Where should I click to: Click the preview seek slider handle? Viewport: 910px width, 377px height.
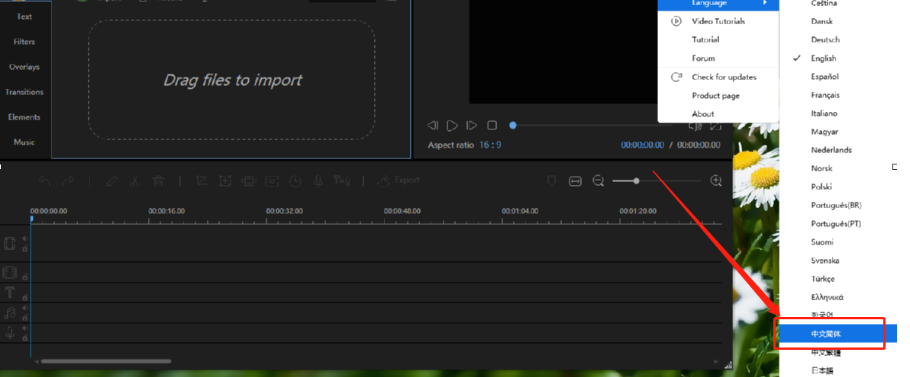pyautogui.click(x=512, y=125)
